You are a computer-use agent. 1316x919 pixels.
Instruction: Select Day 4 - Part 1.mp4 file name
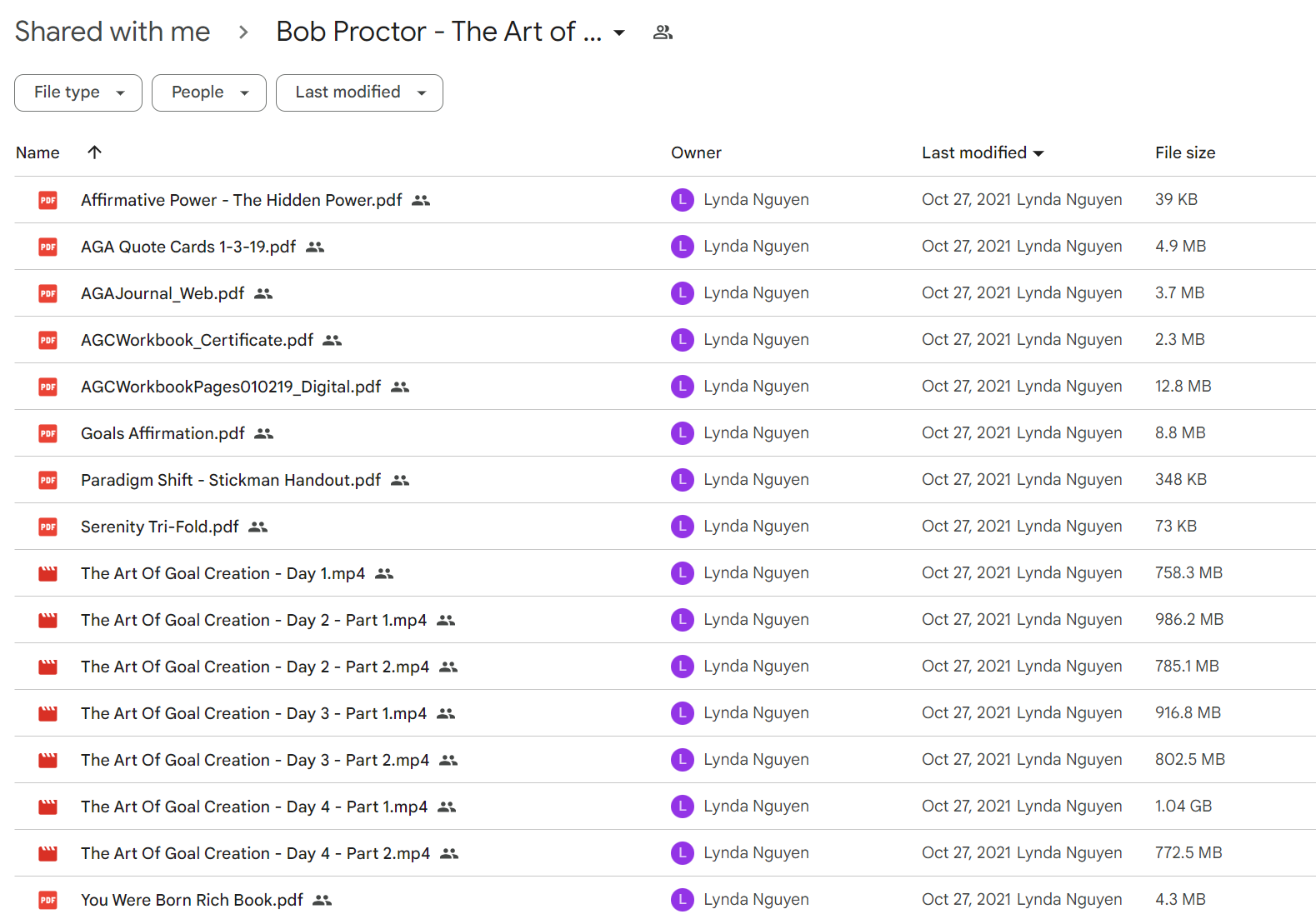pos(254,807)
